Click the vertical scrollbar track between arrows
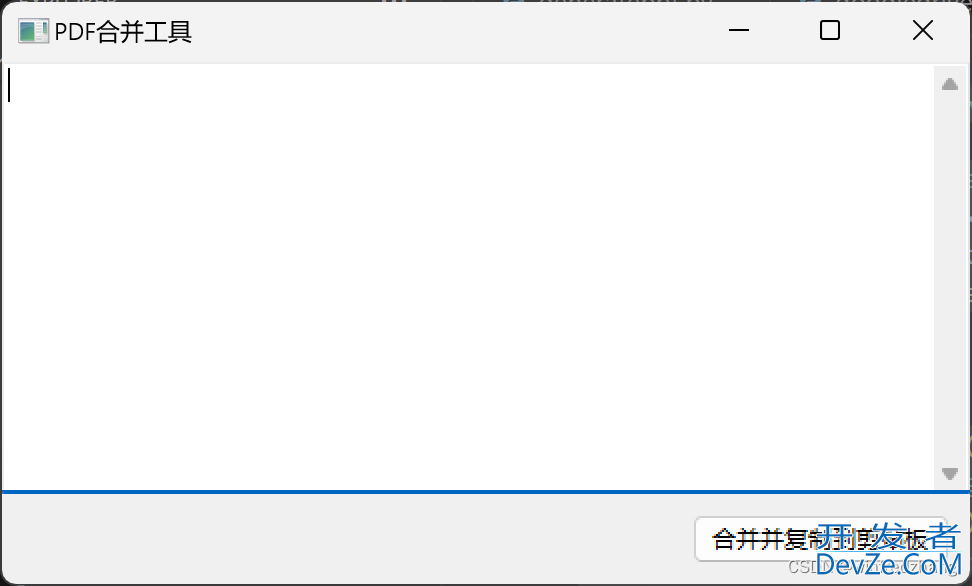 coord(949,280)
